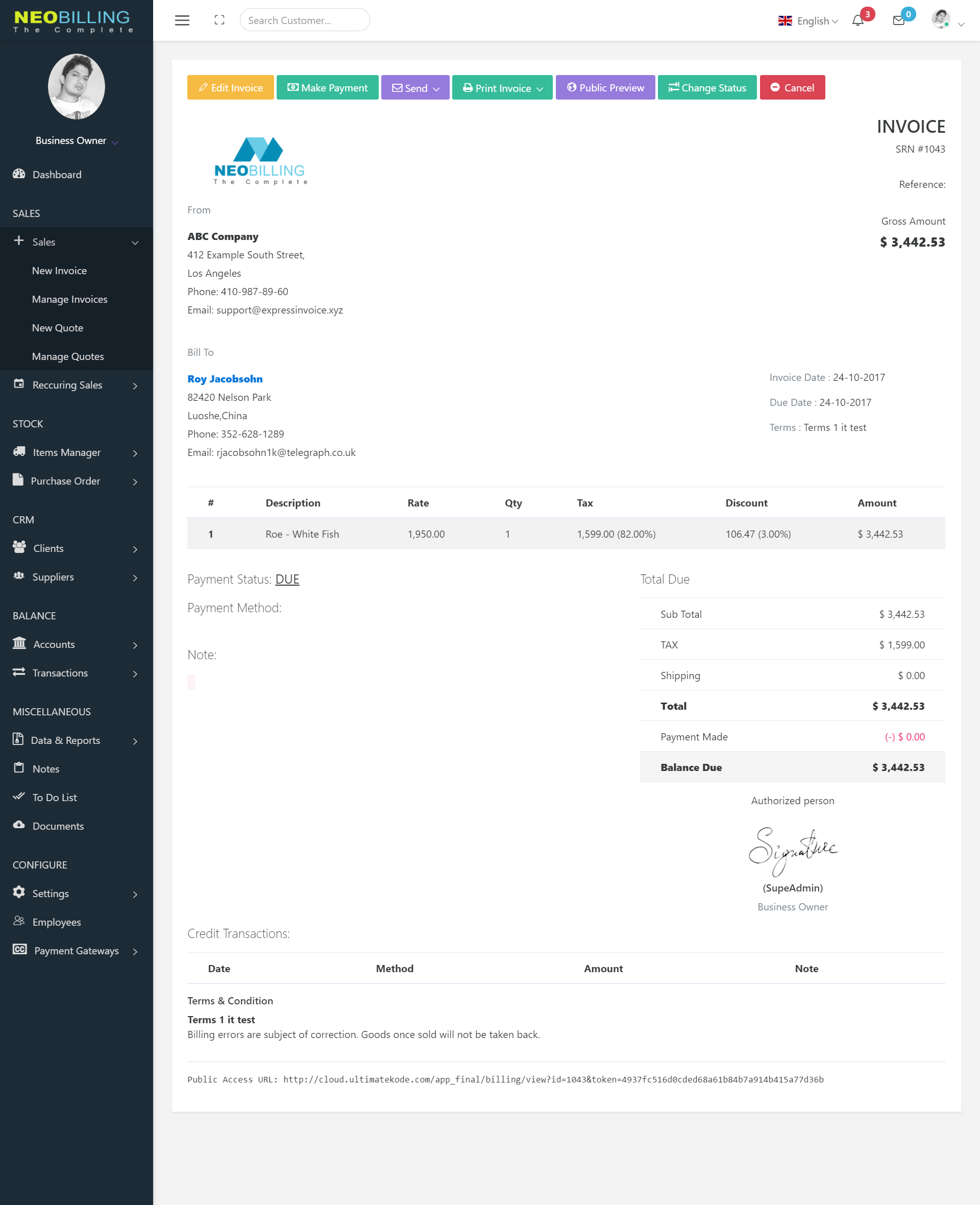Click the hamburger menu icon
The height and width of the screenshot is (1205, 980).
click(x=182, y=20)
